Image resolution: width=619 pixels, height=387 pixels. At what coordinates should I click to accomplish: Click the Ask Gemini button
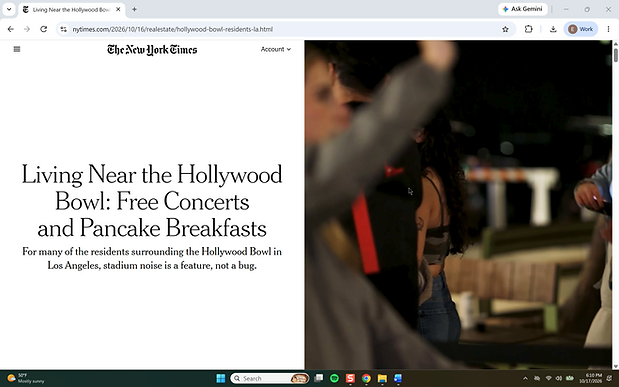click(x=523, y=9)
